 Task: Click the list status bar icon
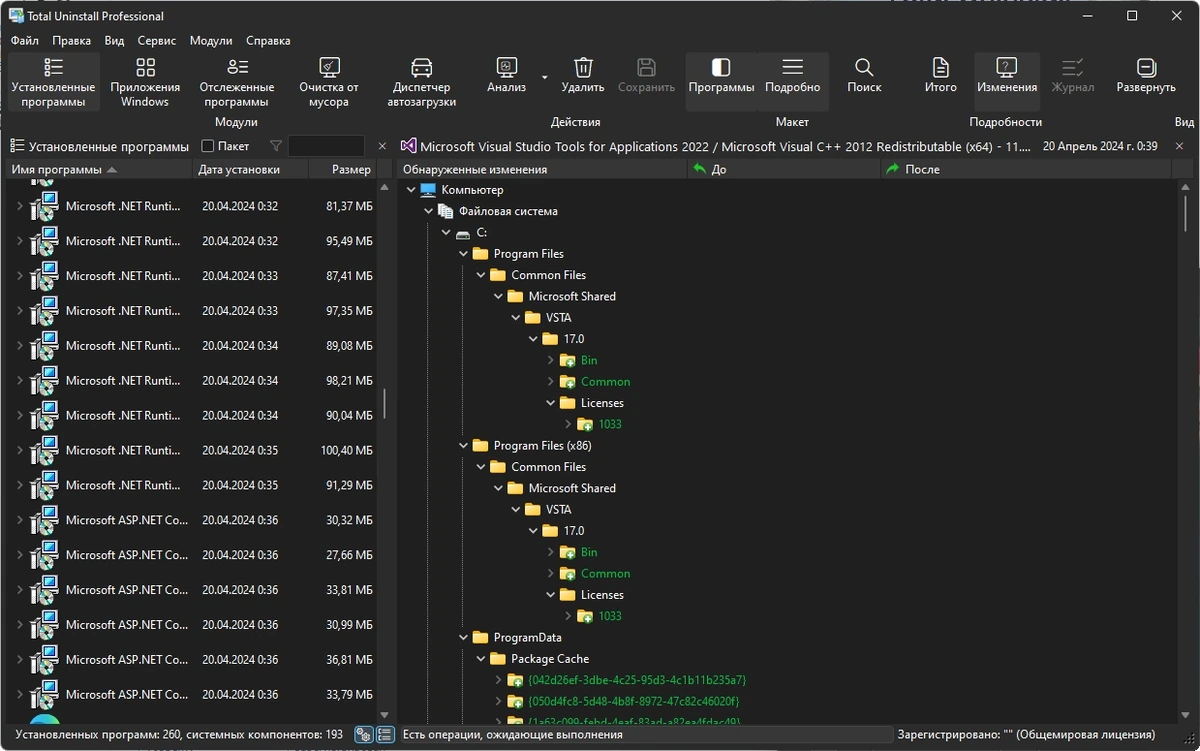(x=385, y=735)
